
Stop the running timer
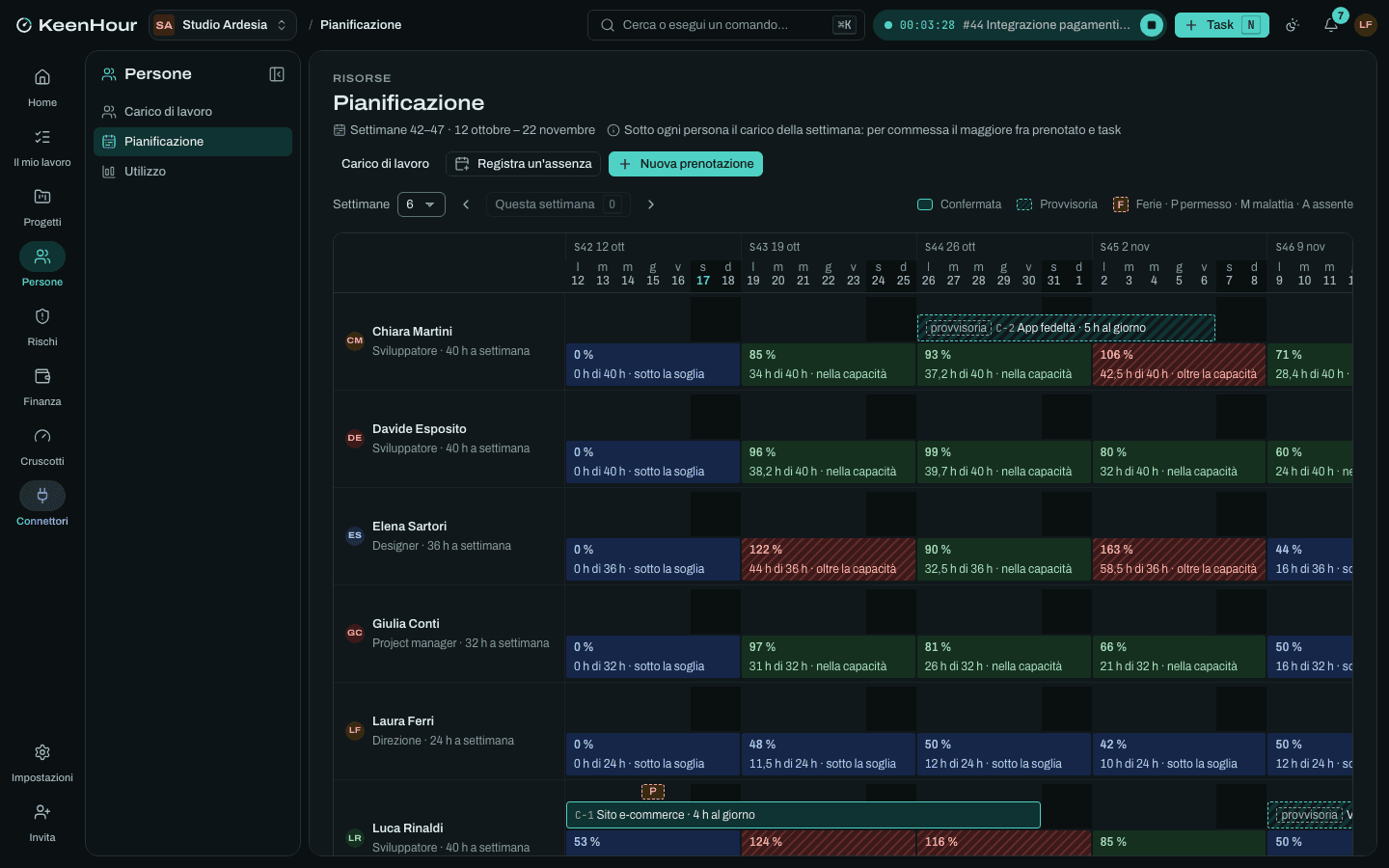click(1152, 25)
